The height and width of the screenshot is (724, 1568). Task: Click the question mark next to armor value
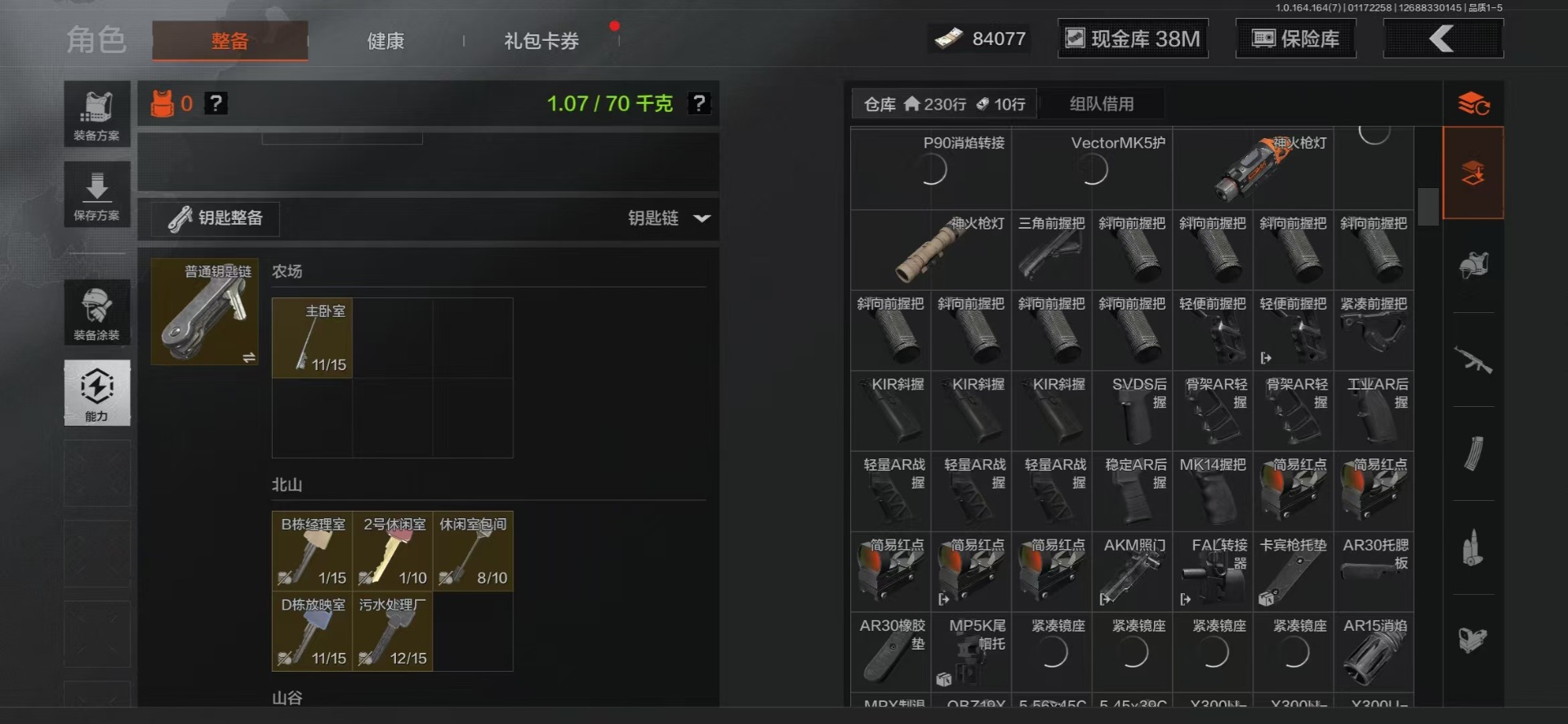point(216,104)
